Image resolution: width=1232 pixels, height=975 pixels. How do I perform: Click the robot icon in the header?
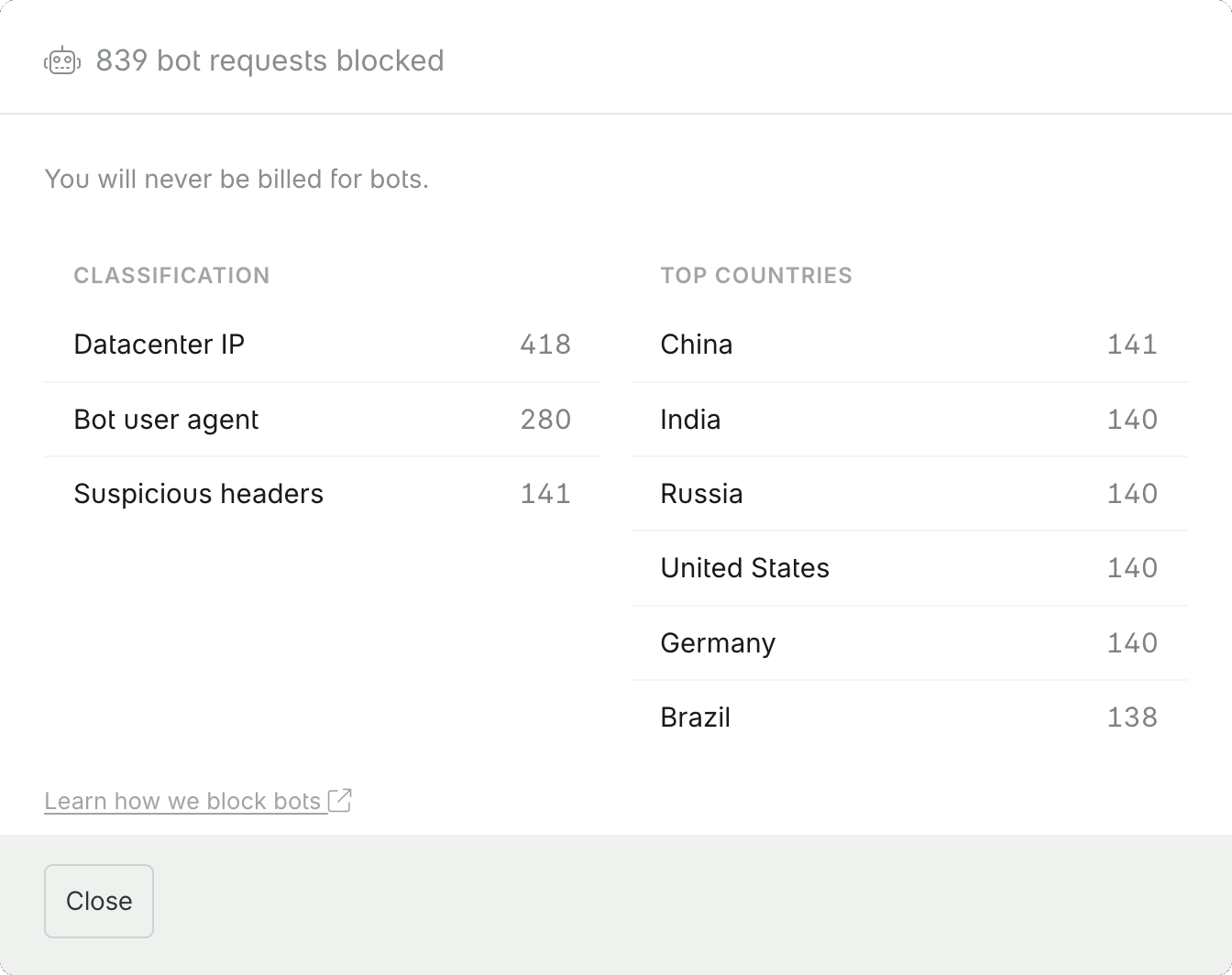[62, 60]
